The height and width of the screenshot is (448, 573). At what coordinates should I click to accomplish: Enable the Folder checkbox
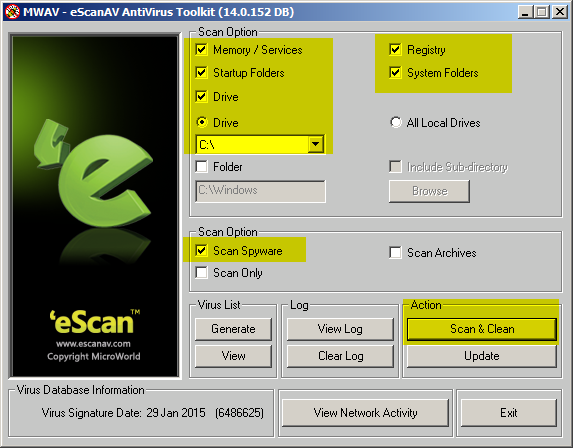(202, 167)
